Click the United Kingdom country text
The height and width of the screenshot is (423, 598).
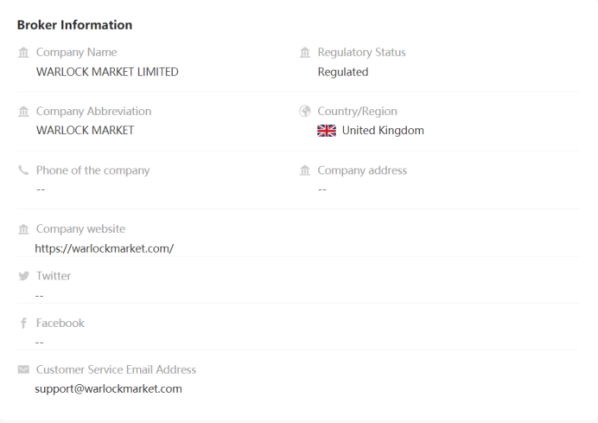coord(383,130)
